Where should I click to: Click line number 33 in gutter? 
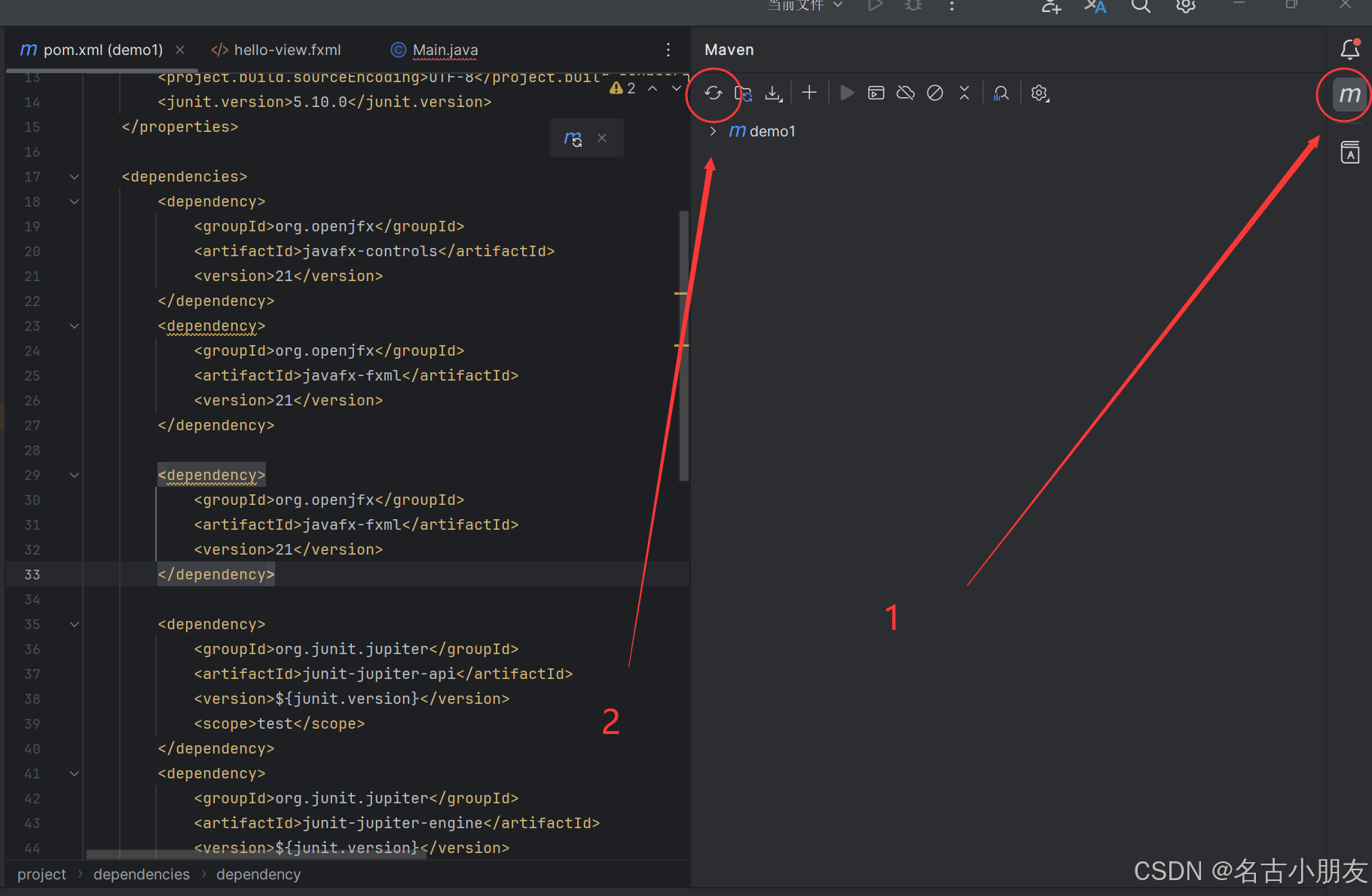point(32,574)
